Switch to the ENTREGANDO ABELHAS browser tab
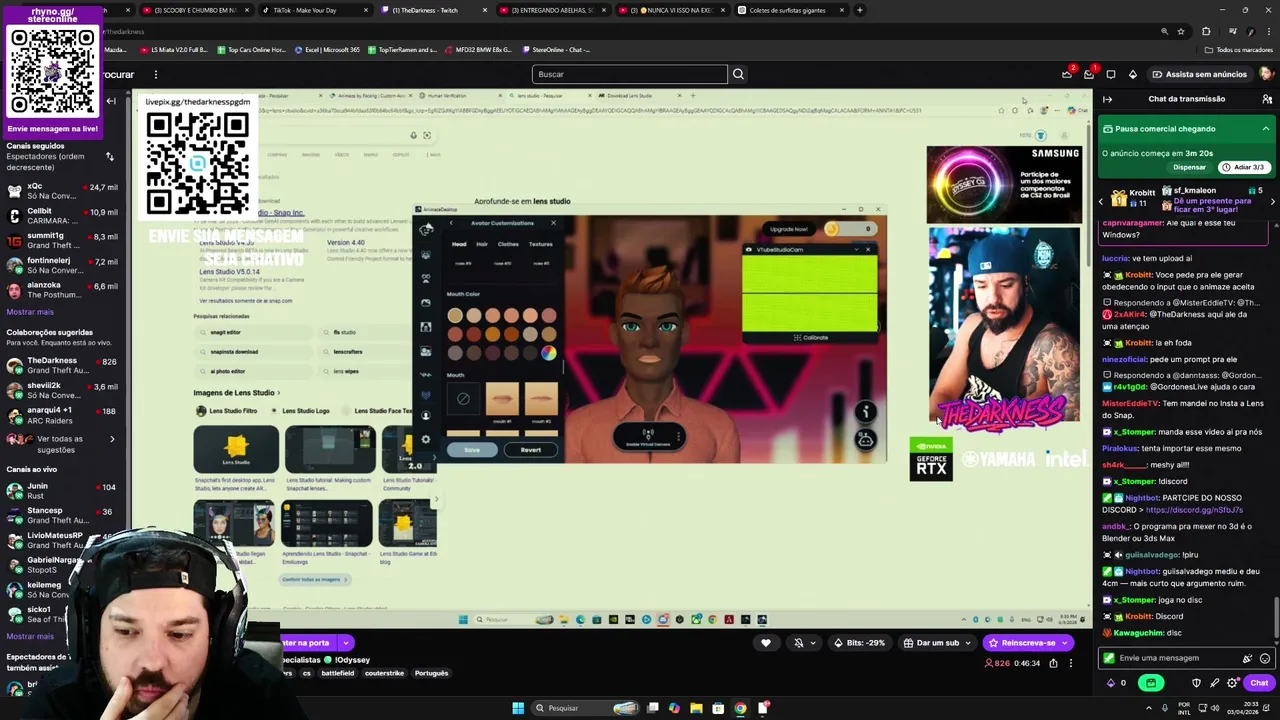Viewport: 1280px width, 720px height. (553, 10)
